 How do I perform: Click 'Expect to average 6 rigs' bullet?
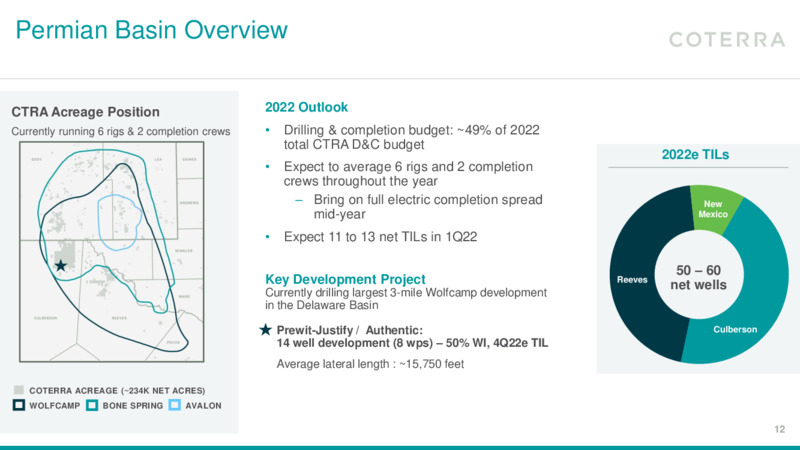point(408,174)
